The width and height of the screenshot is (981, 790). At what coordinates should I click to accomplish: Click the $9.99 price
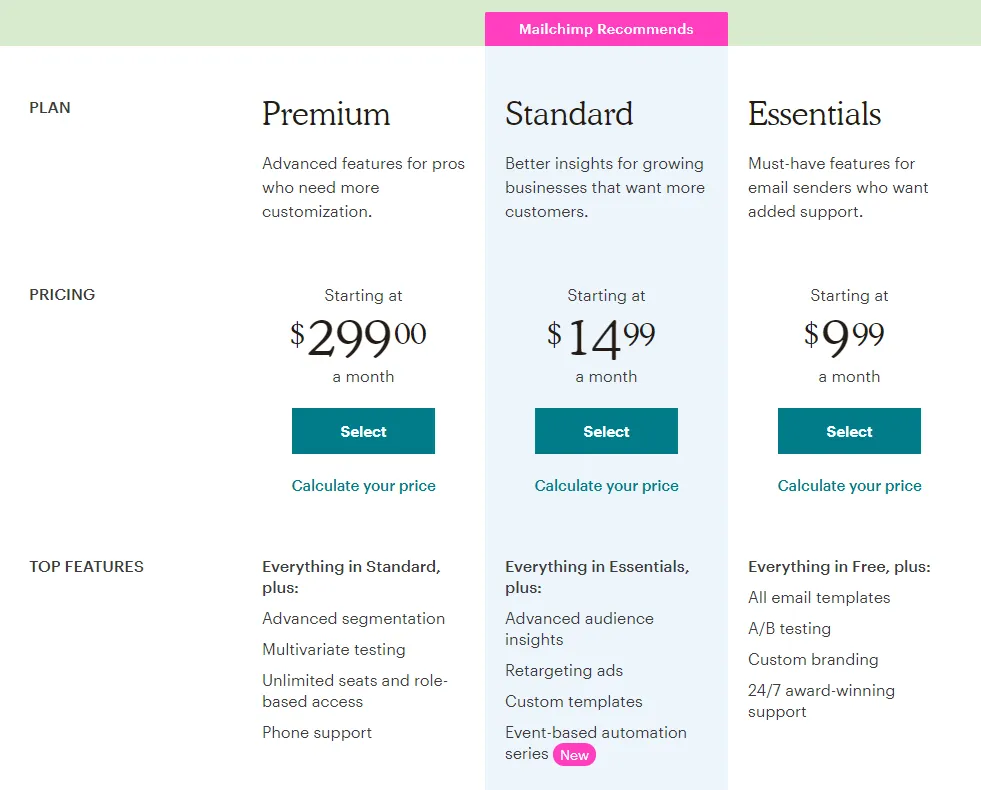tap(844, 338)
